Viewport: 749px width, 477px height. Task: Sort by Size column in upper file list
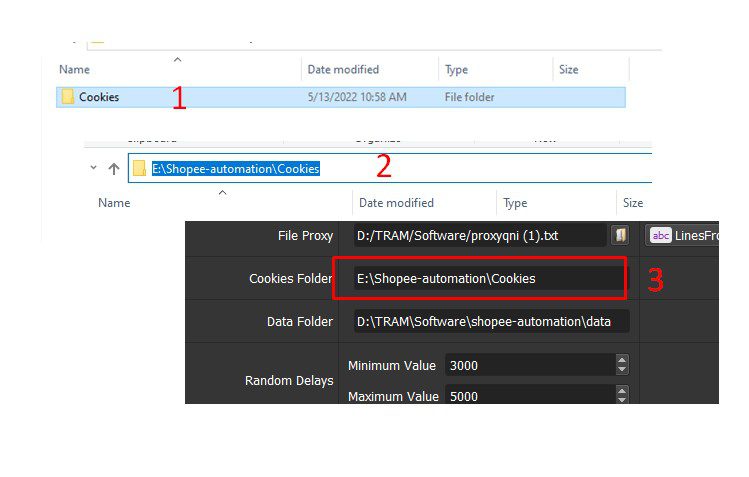[x=568, y=69]
